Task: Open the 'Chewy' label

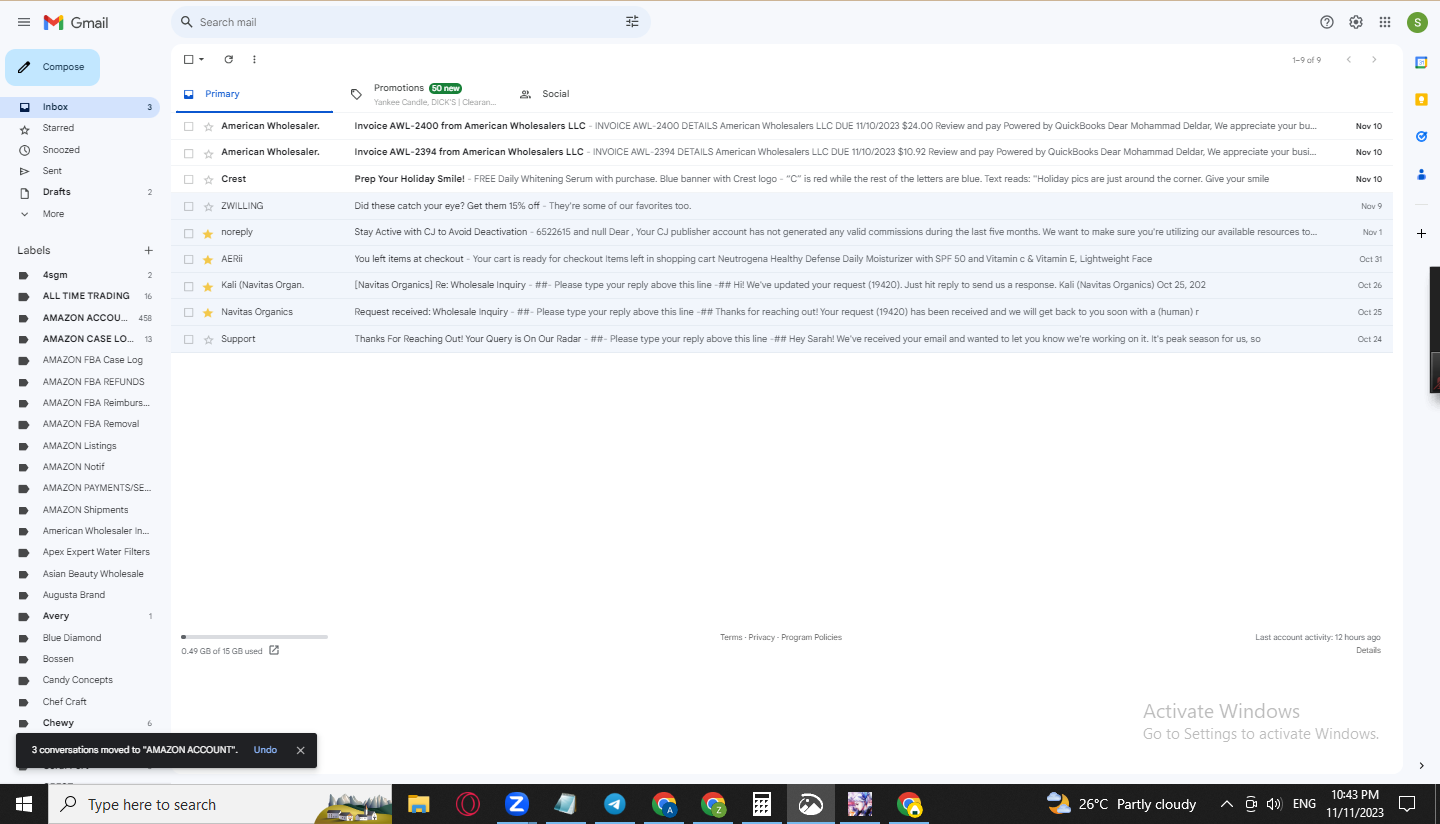Action: (x=58, y=723)
